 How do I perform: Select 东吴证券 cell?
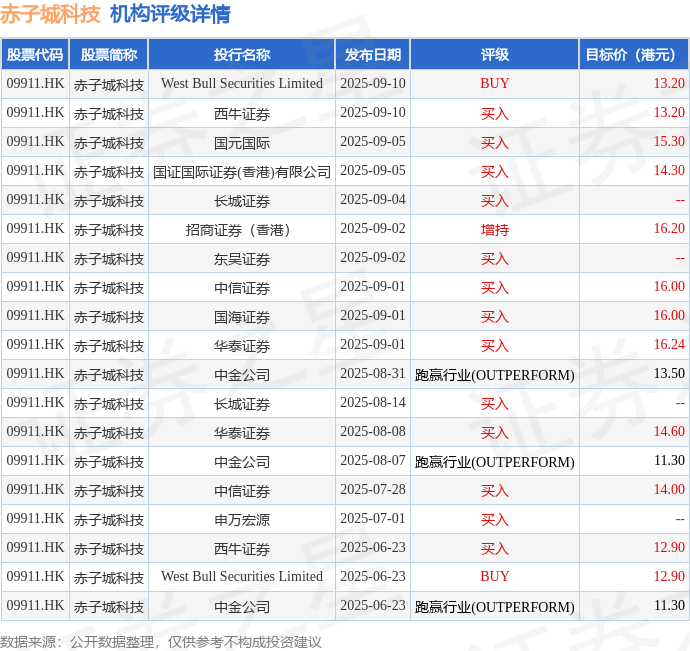[242, 259]
